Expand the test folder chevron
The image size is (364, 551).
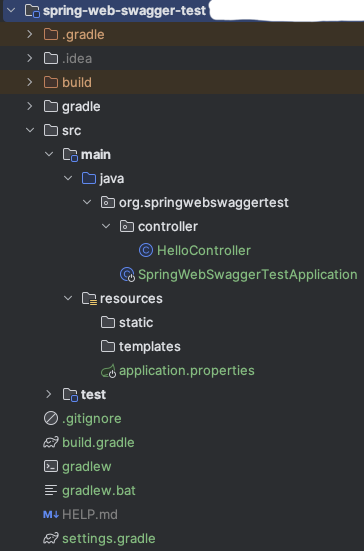coord(49,394)
